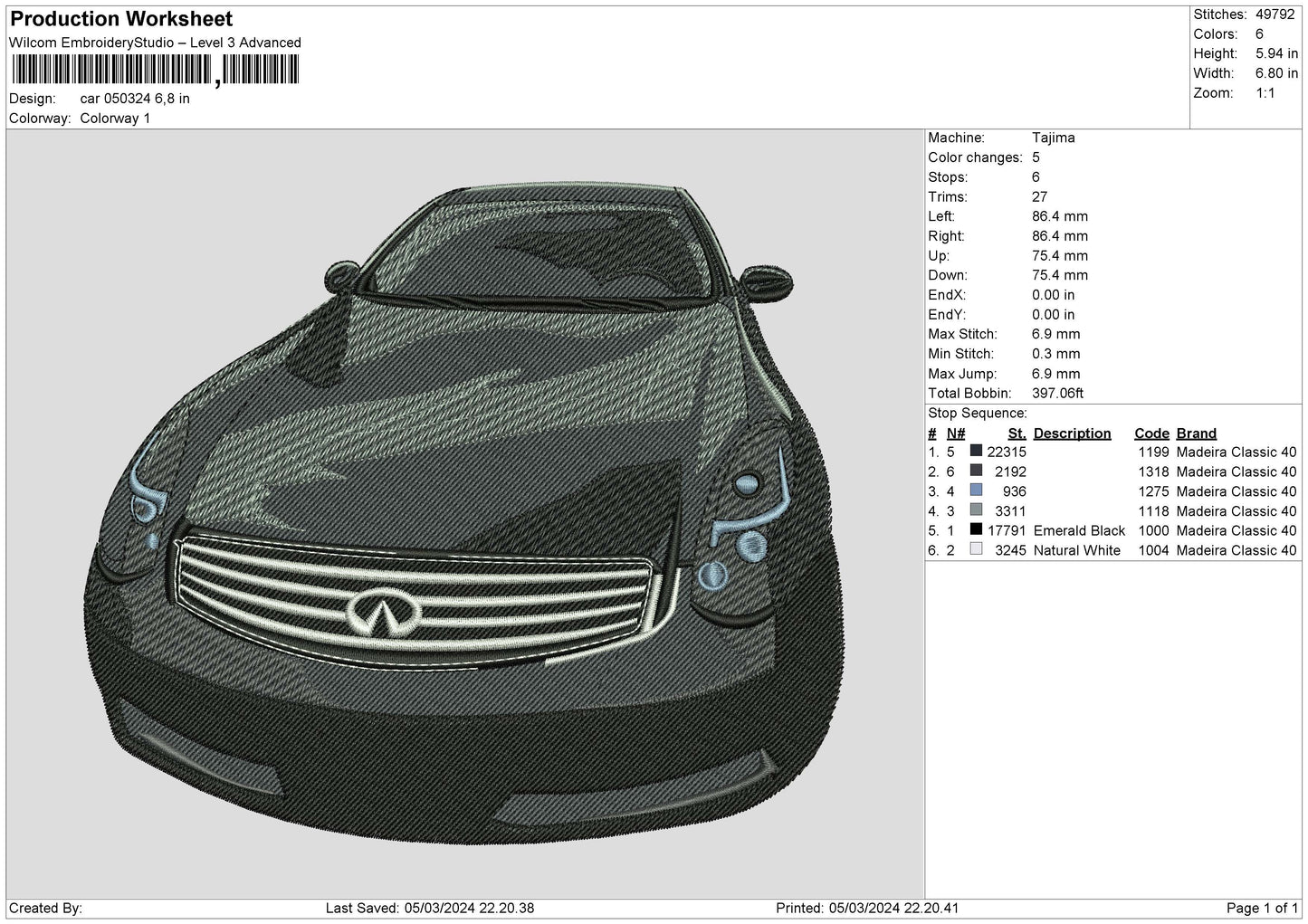Click the 'Colorway 1' value
Screen dimensions: 1308x924
[x=115, y=119]
